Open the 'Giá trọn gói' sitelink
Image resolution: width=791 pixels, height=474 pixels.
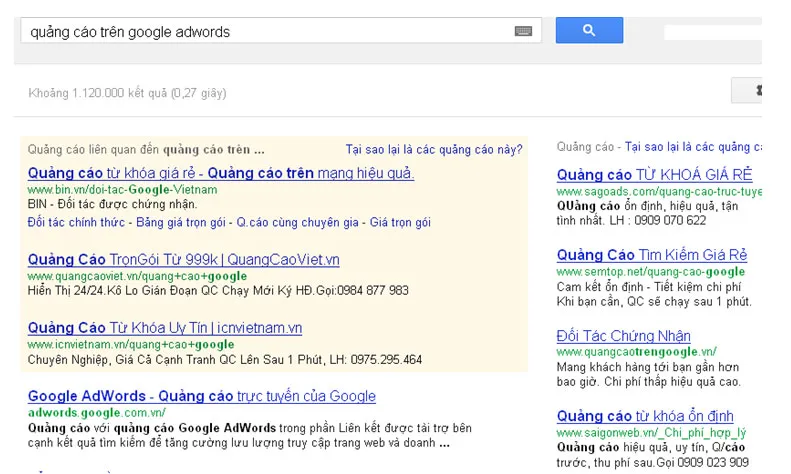point(400,222)
